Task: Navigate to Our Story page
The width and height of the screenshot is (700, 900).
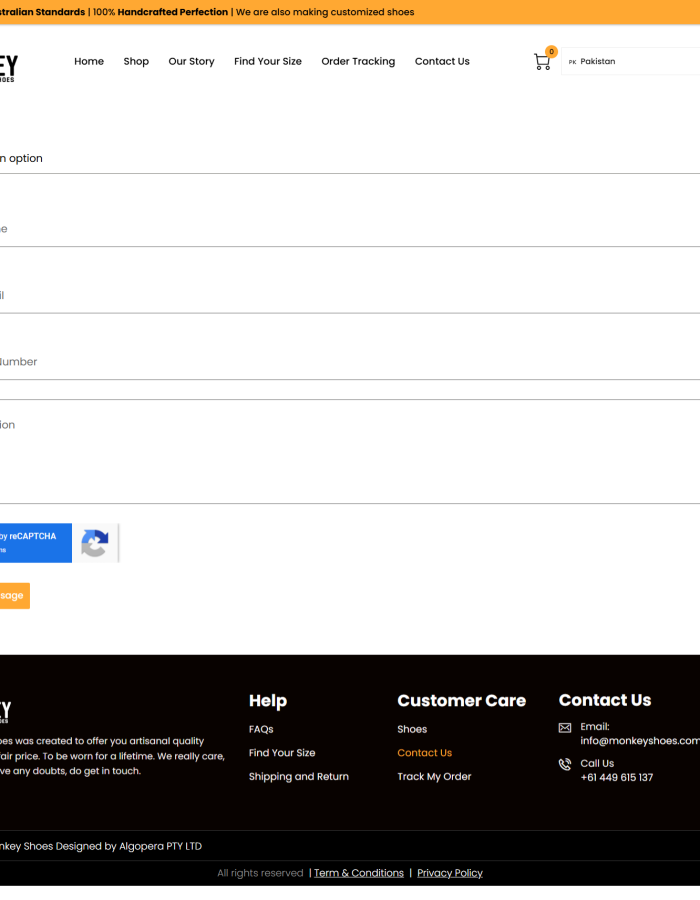Action: pyautogui.click(x=191, y=61)
